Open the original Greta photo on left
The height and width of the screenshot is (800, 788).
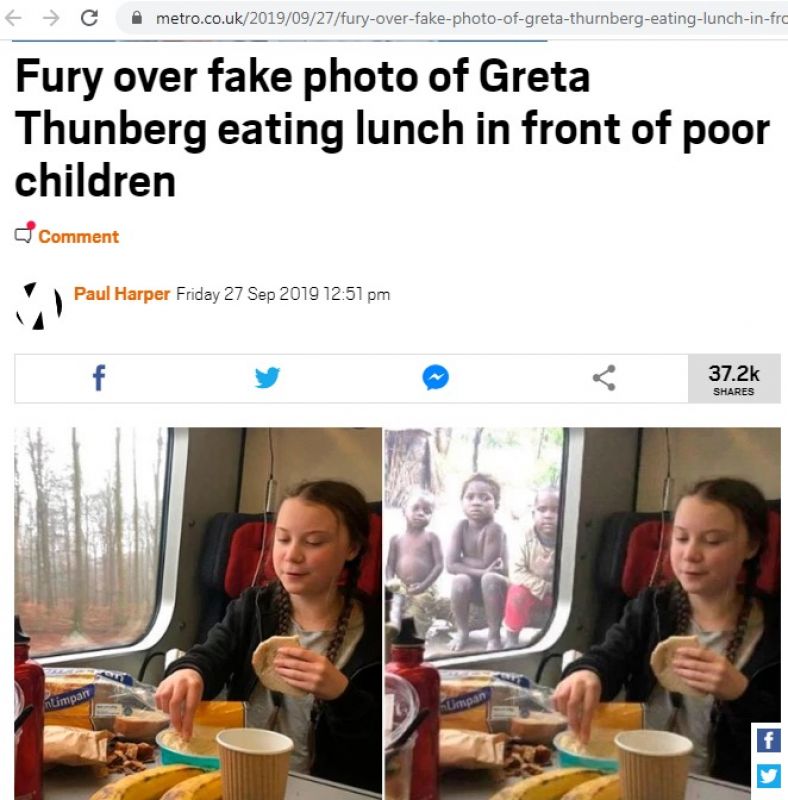(198, 613)
